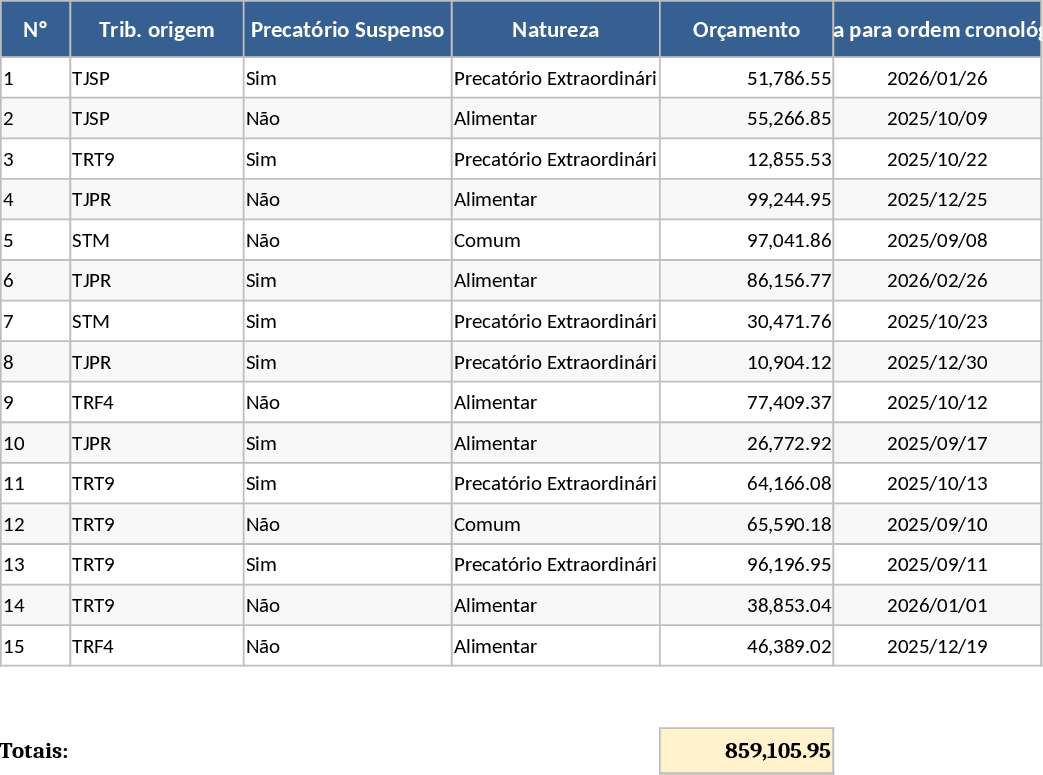Image resolution: width=1043 pixels, height=775 pixels.
Task: Click the row number 15 cell
Action: (x=35, y=646)
